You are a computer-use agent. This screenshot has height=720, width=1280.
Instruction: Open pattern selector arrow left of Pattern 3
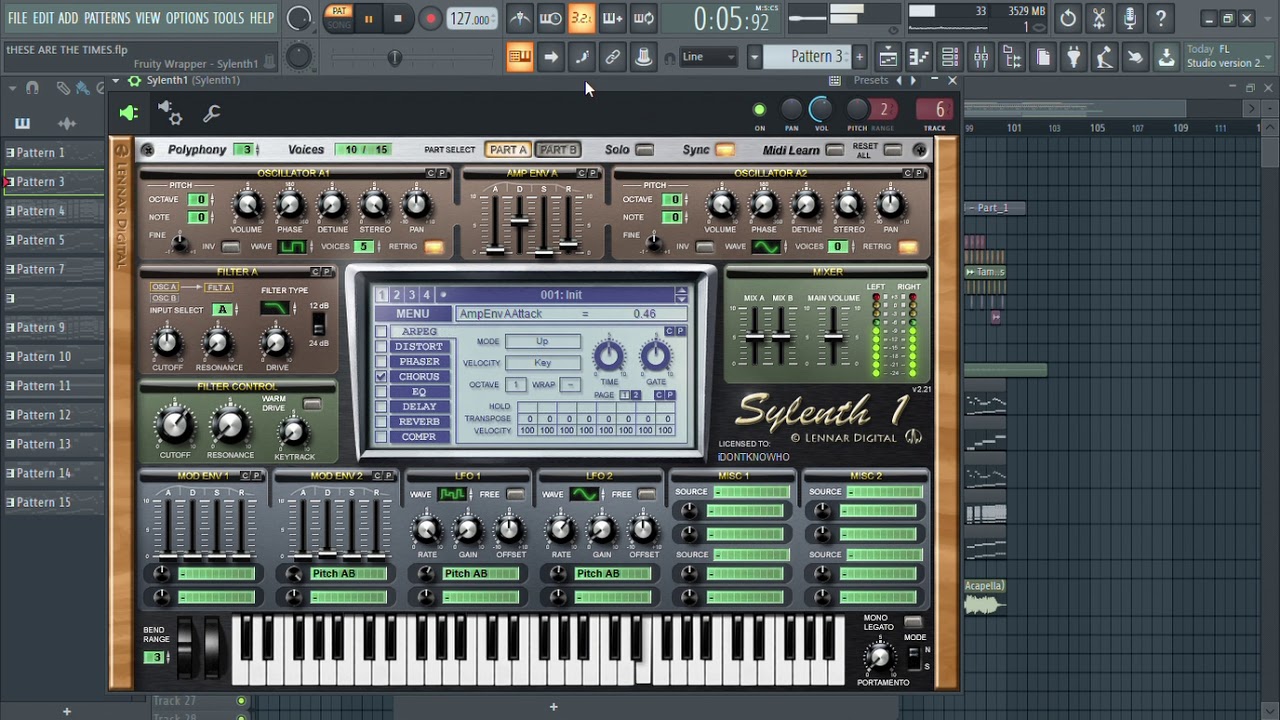[755, 57]
